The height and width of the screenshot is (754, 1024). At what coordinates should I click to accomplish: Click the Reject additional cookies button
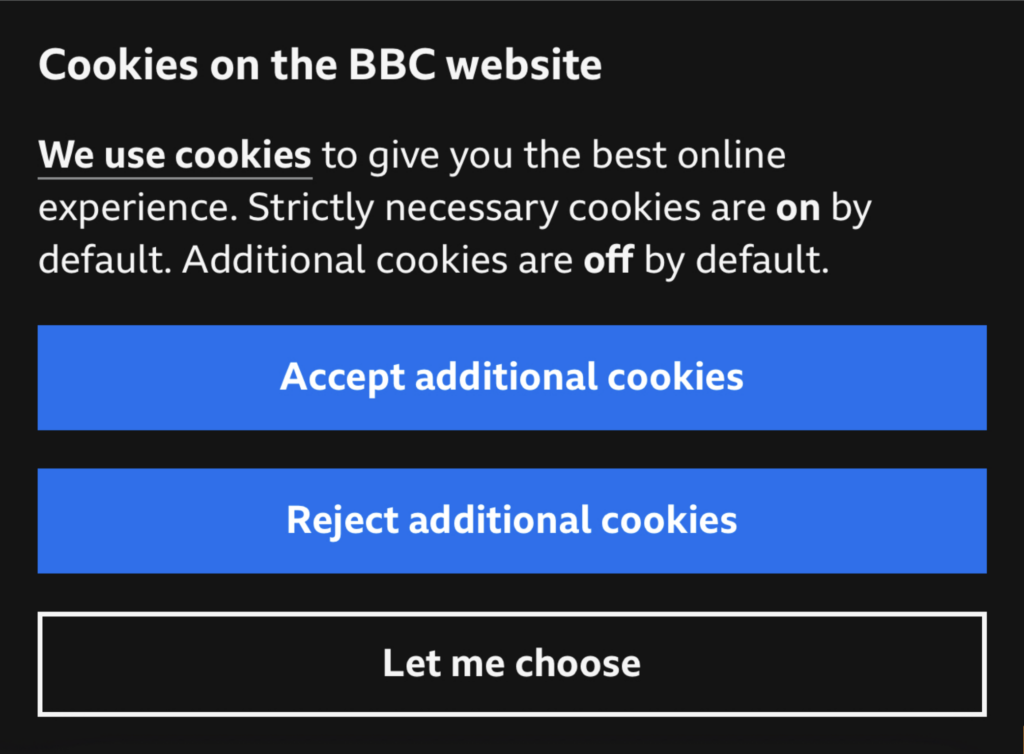click(x=512, y=520)
